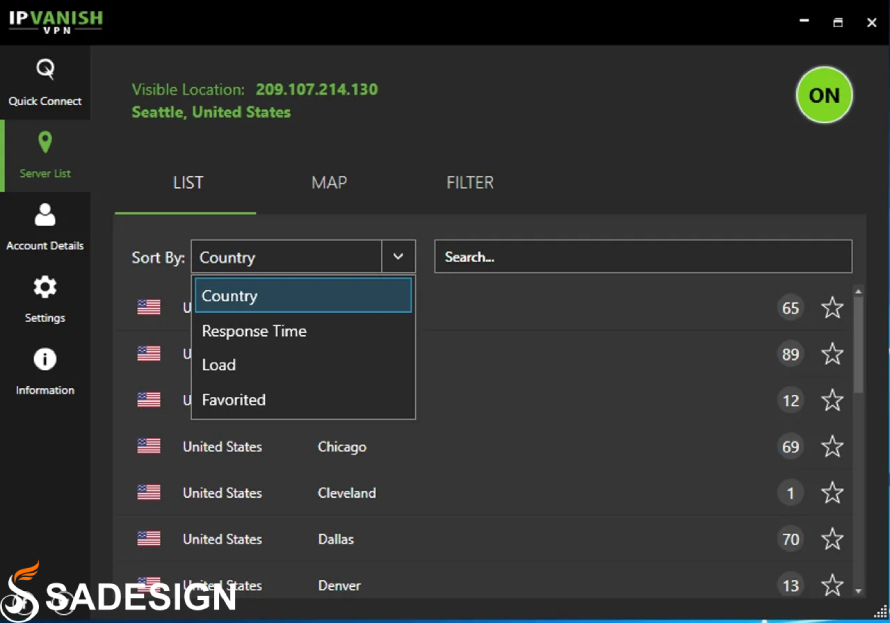The height and width of the screenshot is (623, 890).
Task: Favorite the server with load 12
Action: tap(832, 401)
